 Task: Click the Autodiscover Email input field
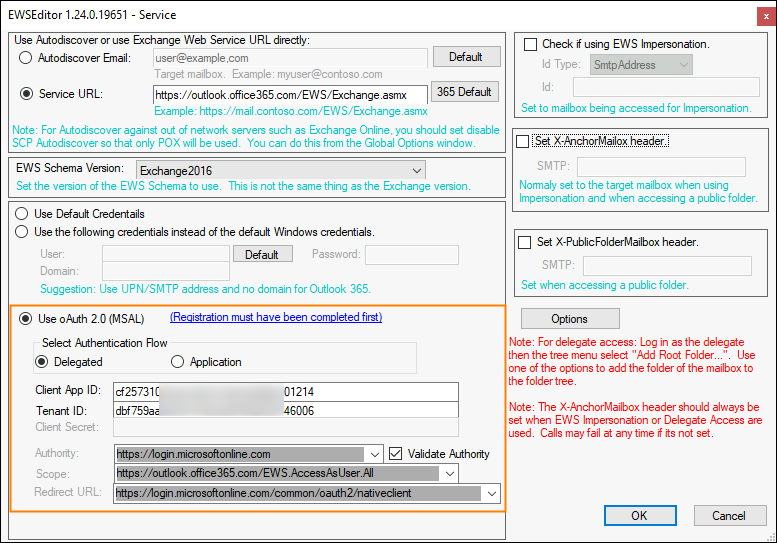click(x=290, y=58)
